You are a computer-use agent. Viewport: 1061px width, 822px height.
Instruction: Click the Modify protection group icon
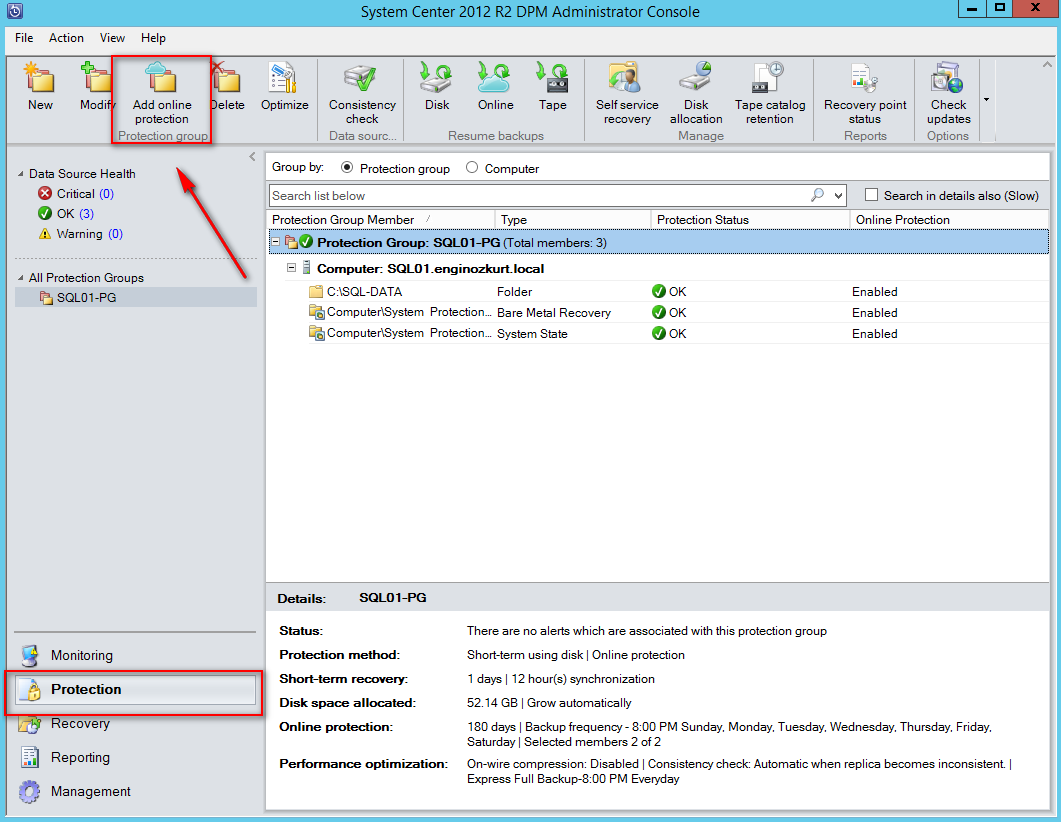pos(96,78)
